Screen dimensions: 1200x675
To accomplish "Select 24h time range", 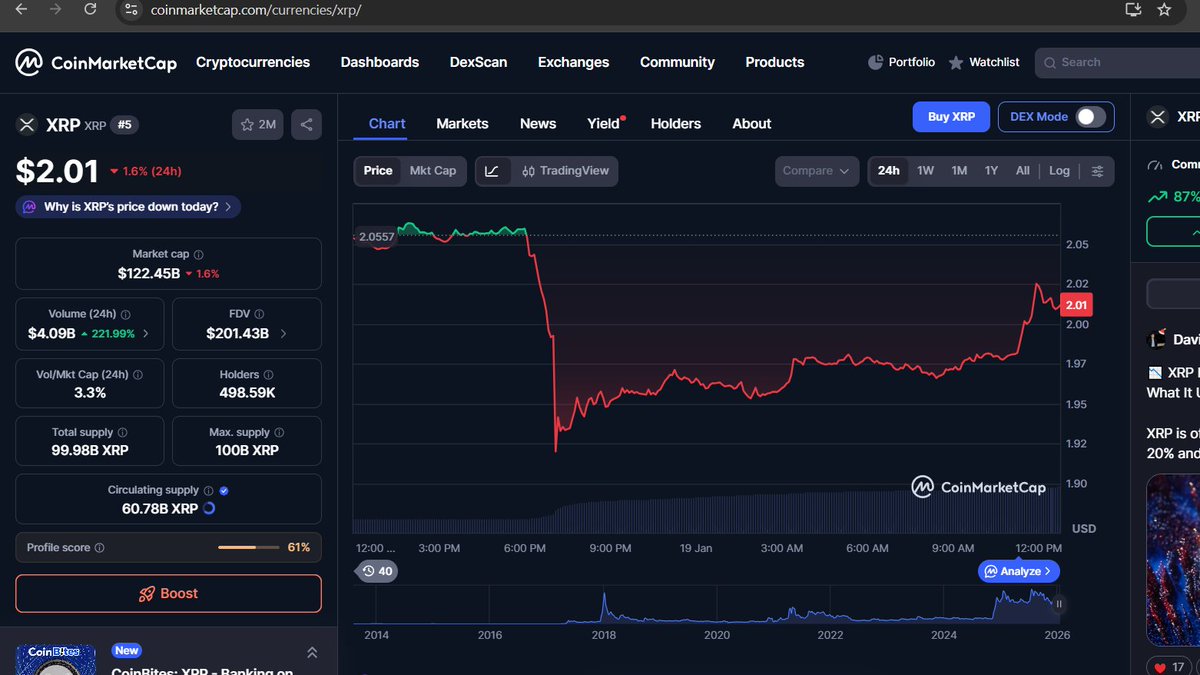I will (889, 171).
